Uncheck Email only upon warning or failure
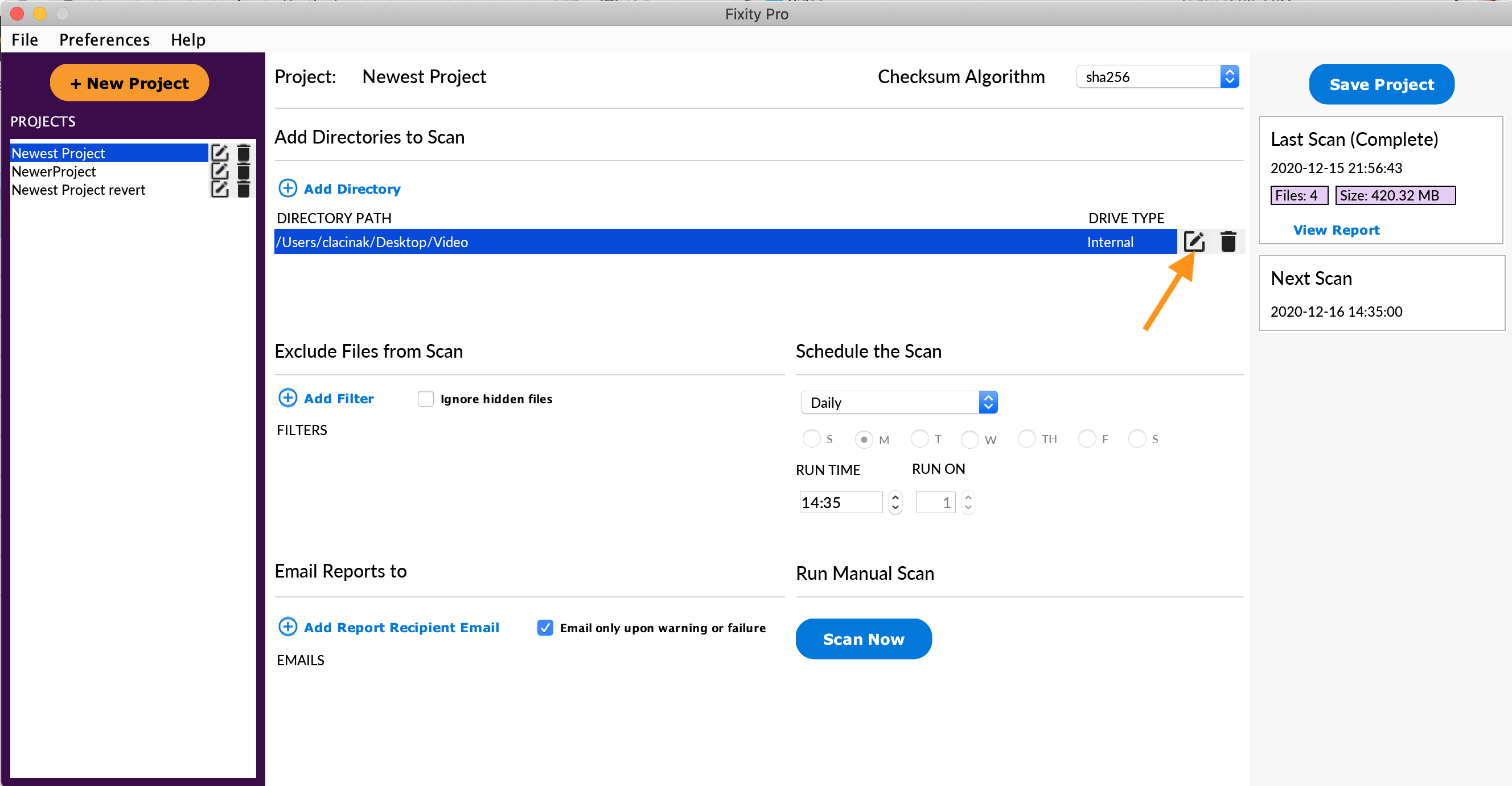 point(545,628)
